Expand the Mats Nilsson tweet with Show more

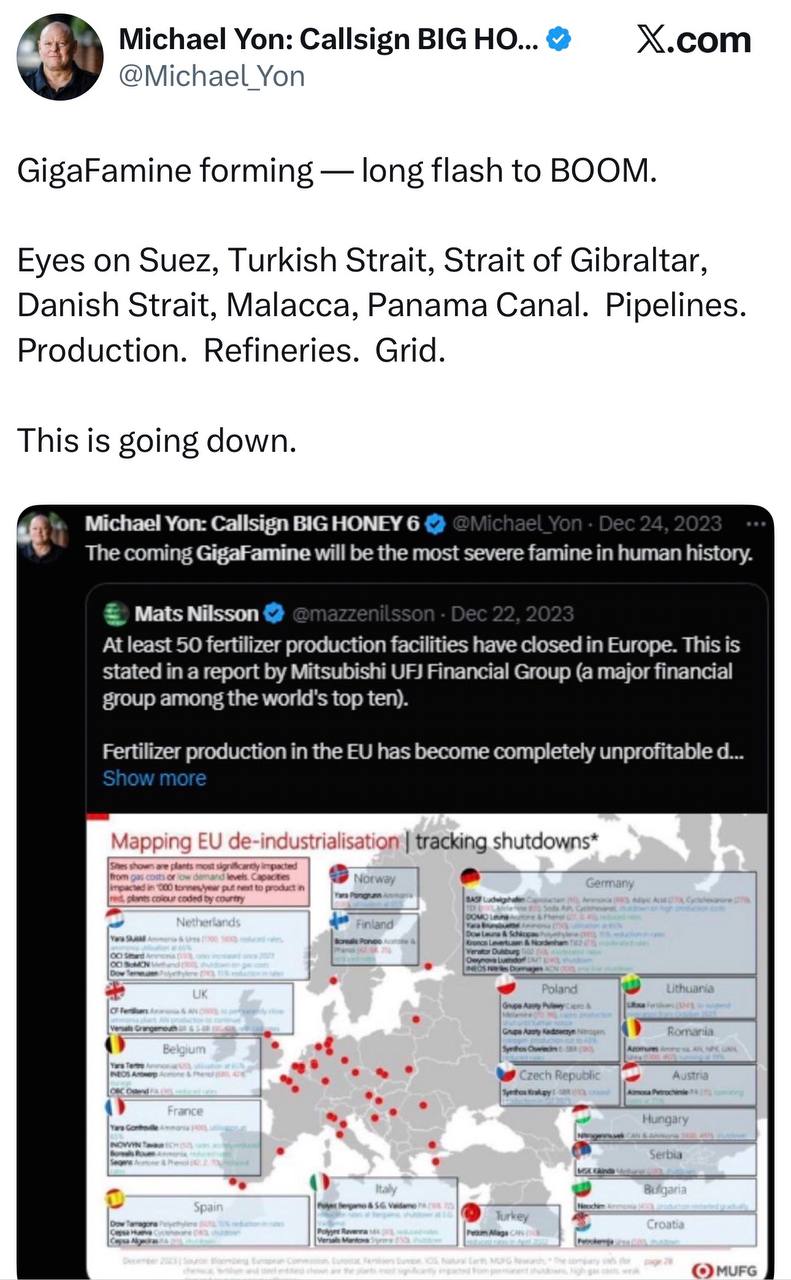tap(154, 778)
